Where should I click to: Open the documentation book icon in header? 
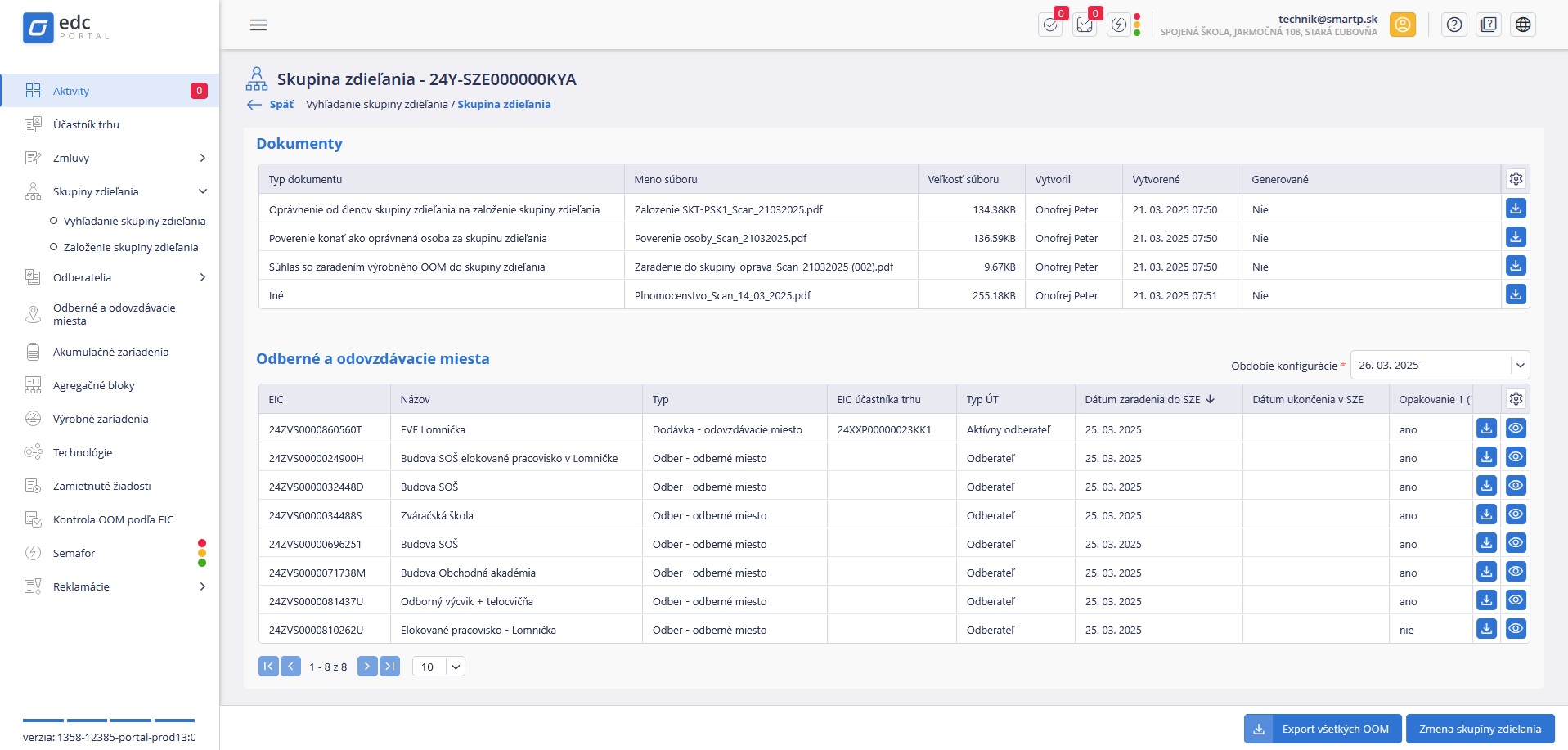[x=1489, y=25]
